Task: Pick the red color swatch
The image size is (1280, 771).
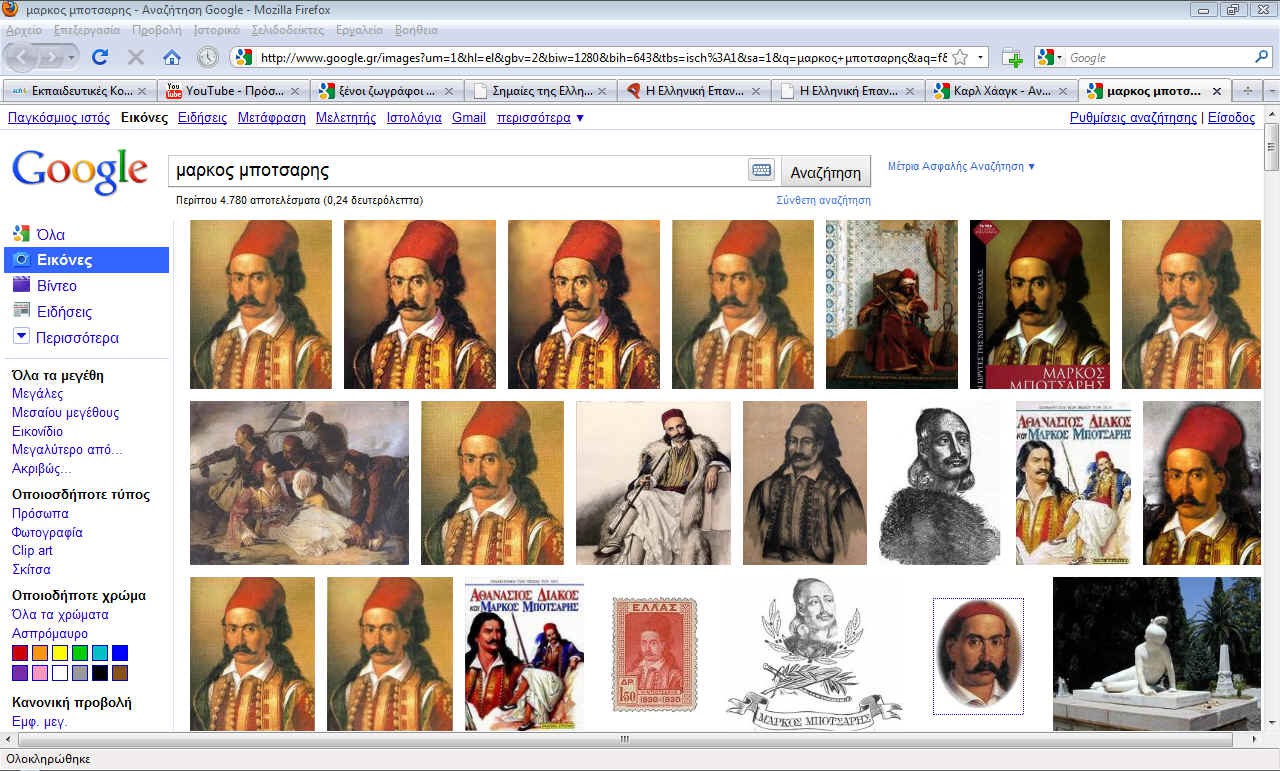Action: (x=20, y=653)
